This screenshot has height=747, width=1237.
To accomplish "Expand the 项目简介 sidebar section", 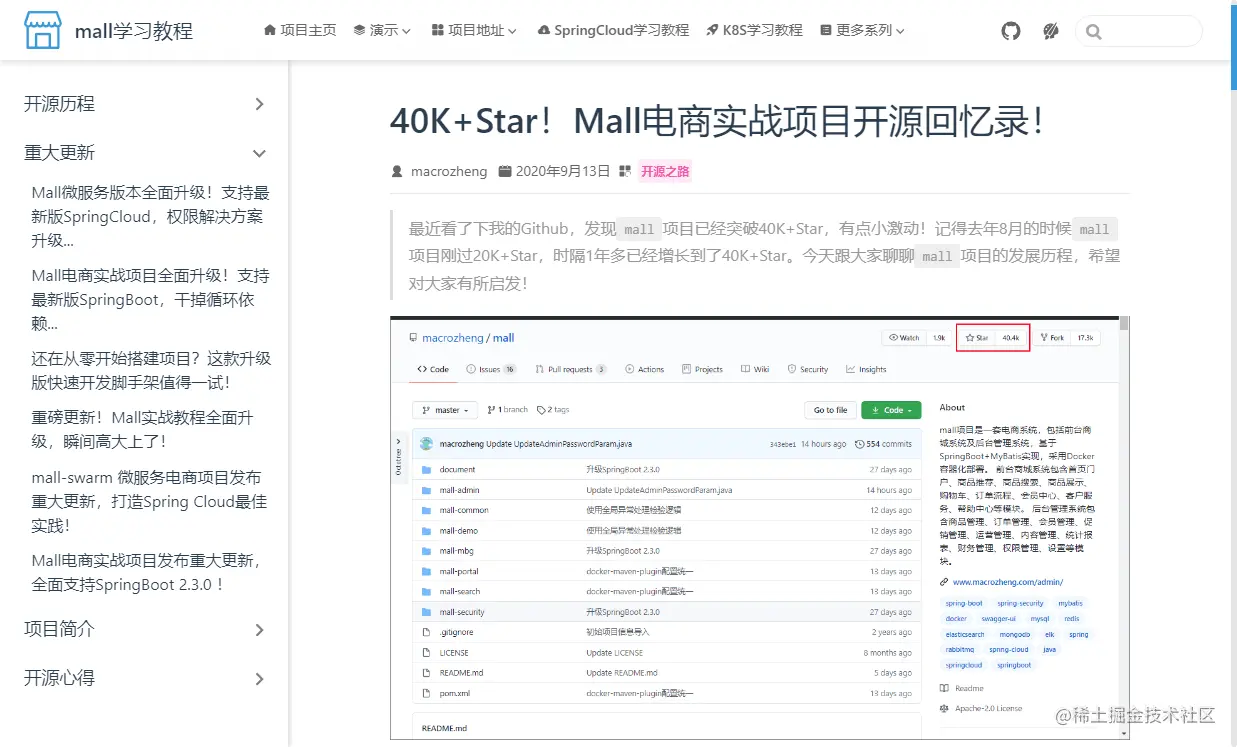I will pyautogui.click(x=145, y=629).
